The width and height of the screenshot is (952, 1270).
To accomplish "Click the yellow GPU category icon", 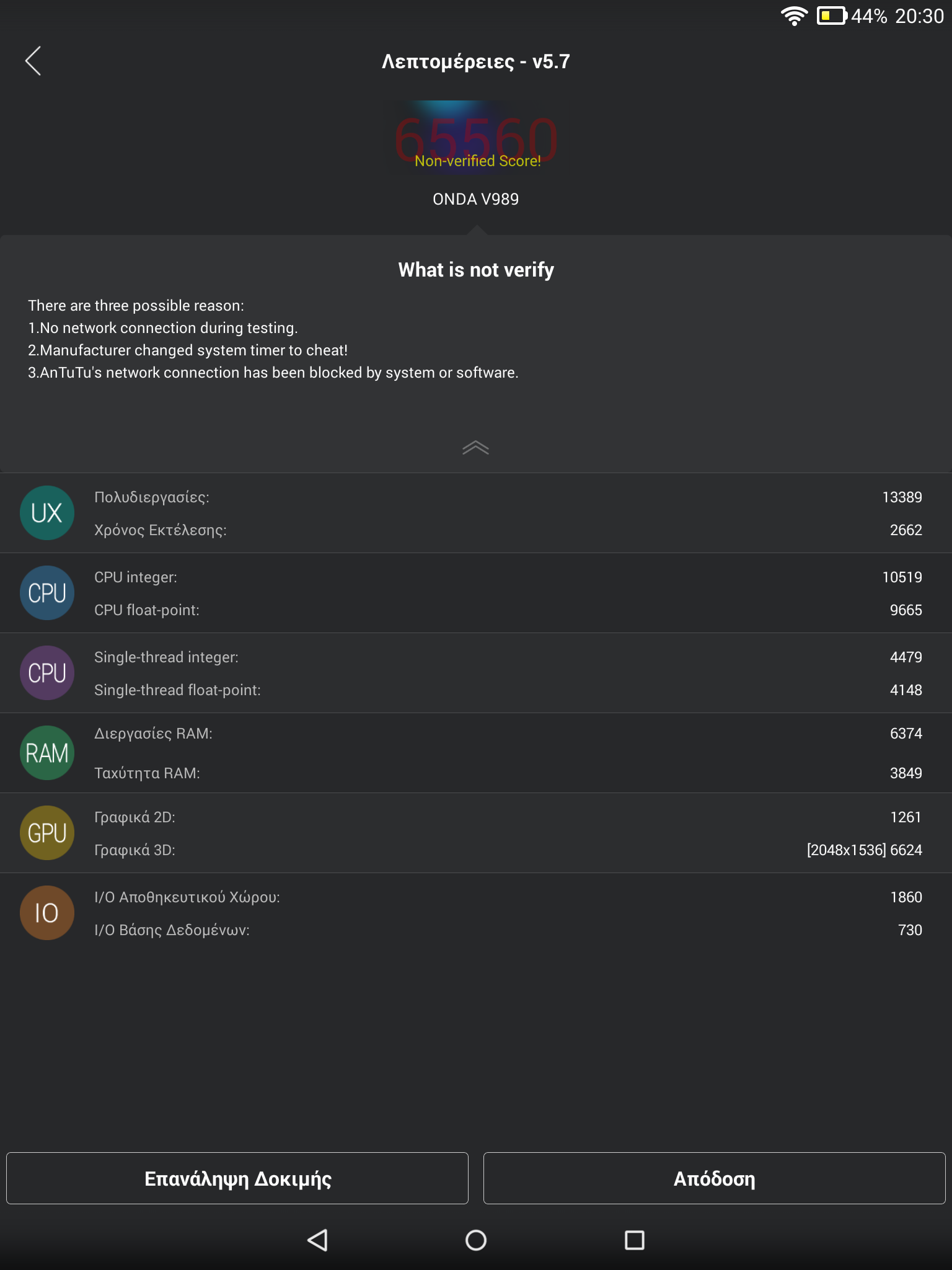I will [47, 833].
